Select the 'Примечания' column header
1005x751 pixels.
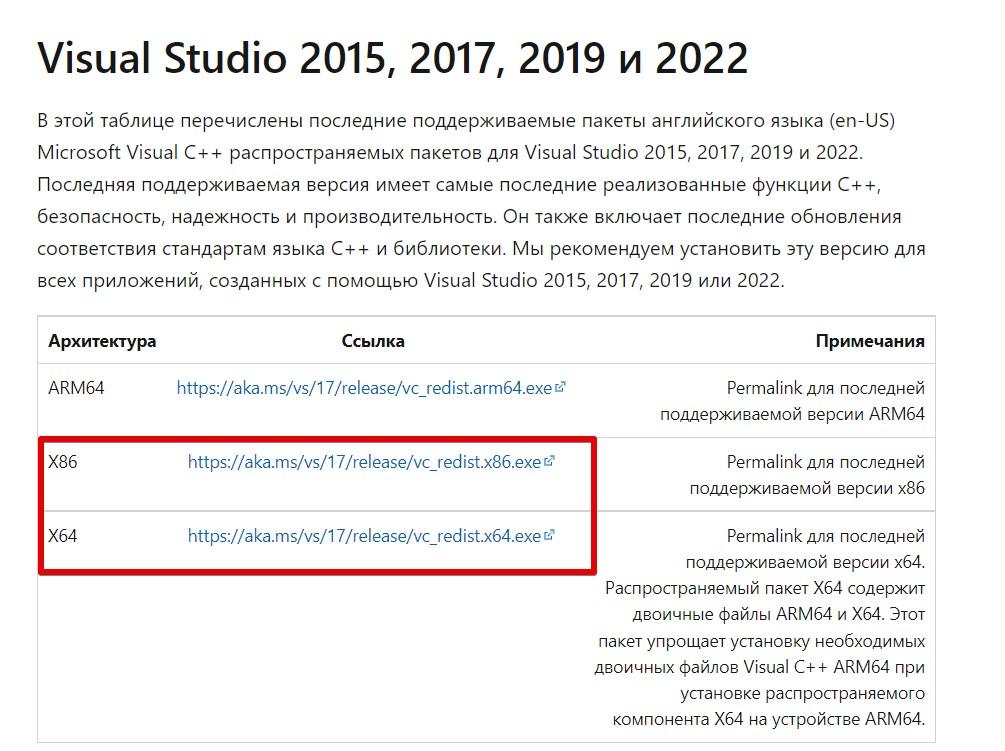pyautogui.click(x=870, y=341)
